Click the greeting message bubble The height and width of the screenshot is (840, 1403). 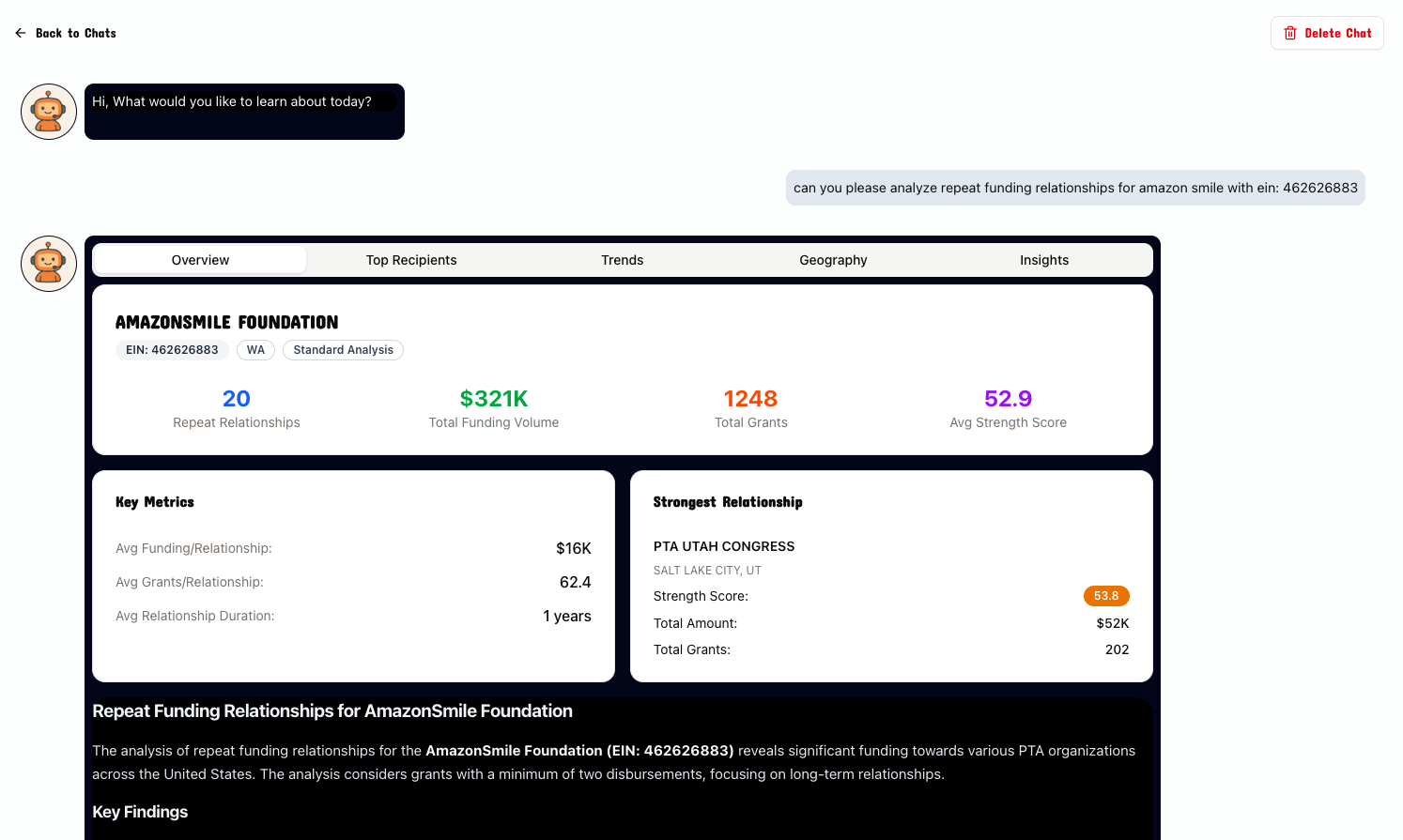tap(244, 112)
